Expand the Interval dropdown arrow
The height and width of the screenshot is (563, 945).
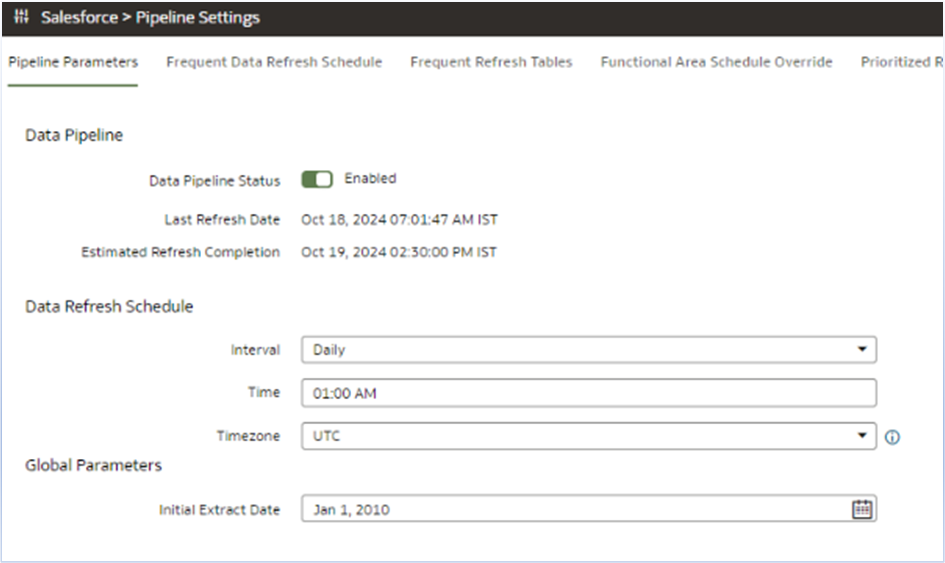coord(862,350)
